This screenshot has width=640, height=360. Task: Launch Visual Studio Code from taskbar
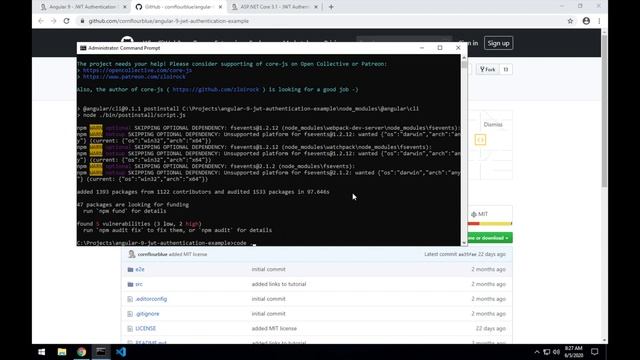tap(121, 352)
